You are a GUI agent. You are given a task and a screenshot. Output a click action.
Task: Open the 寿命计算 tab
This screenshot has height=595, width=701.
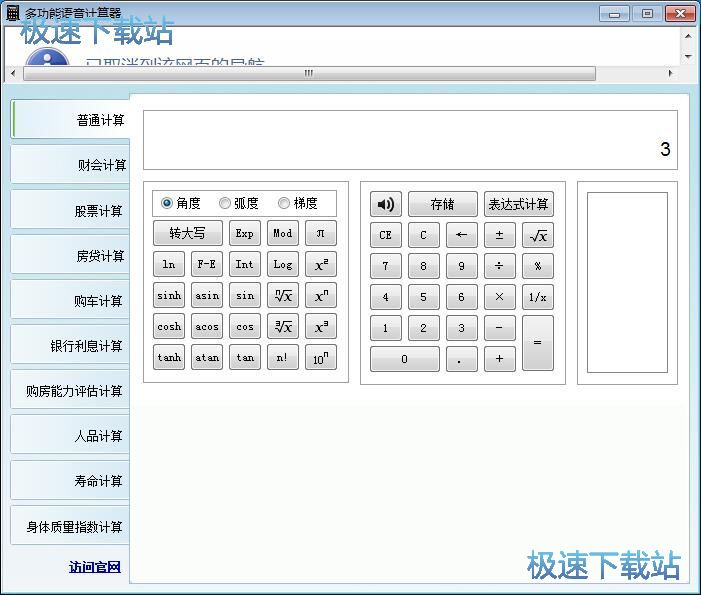click(71, 481)
